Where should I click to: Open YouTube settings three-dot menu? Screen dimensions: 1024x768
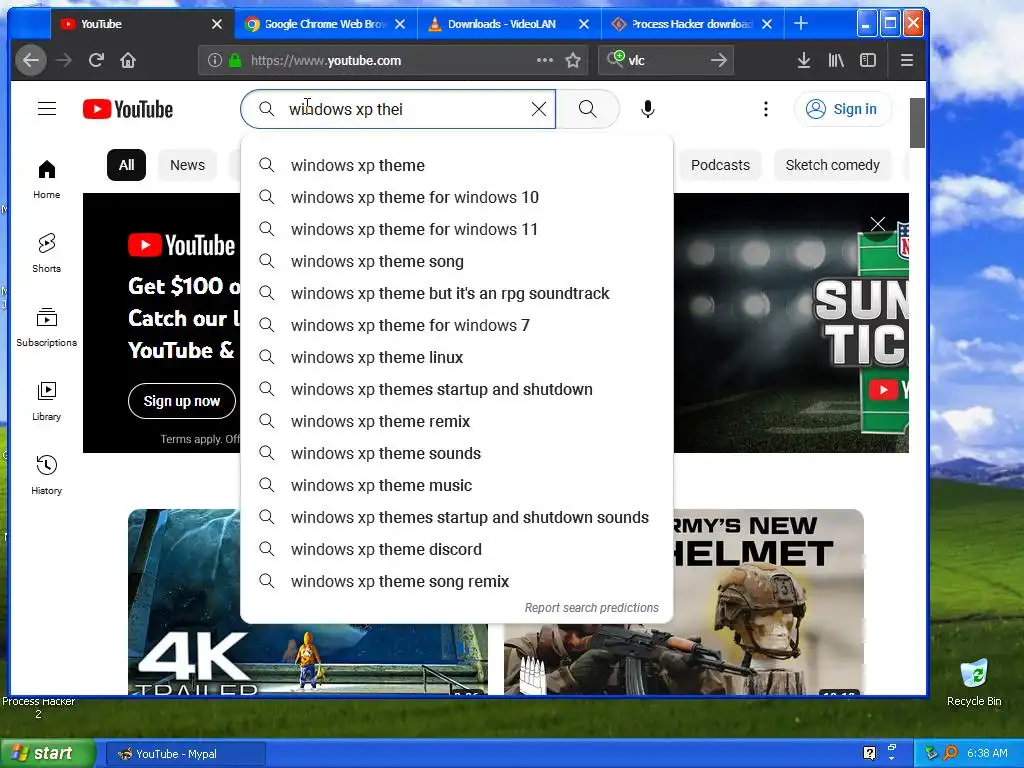[765, 109]
